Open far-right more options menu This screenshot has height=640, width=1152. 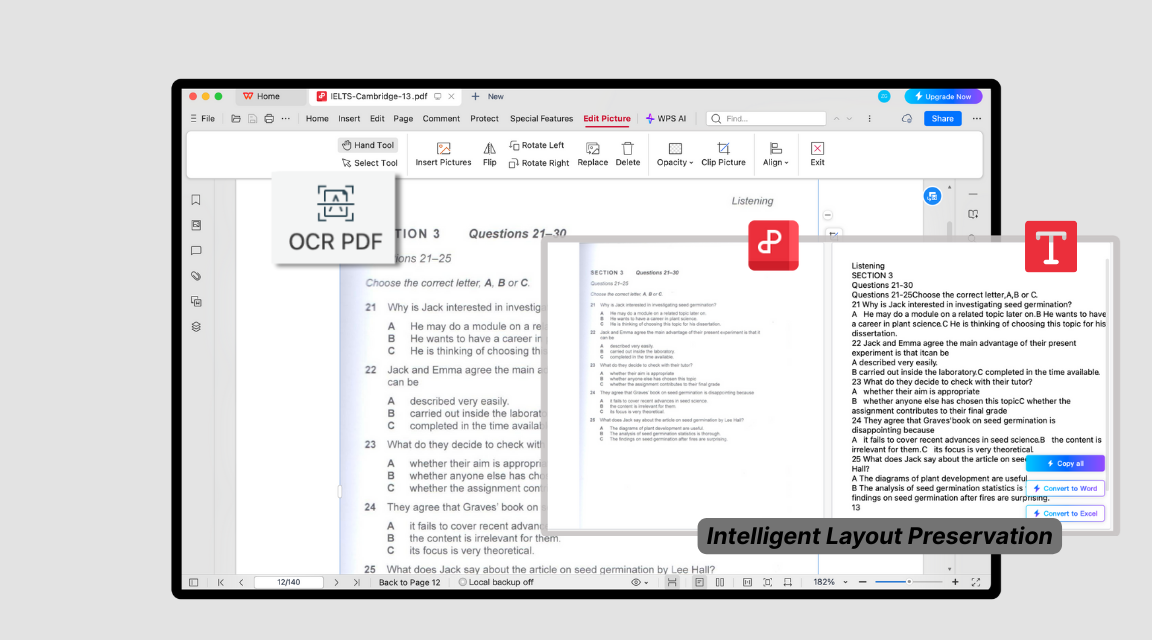976,118
